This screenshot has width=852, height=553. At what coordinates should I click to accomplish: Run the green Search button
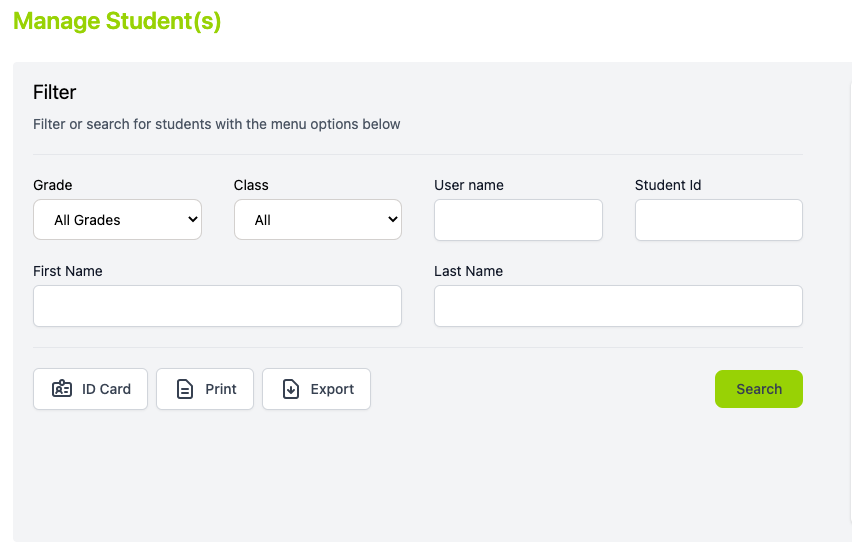tap(759, 389)
